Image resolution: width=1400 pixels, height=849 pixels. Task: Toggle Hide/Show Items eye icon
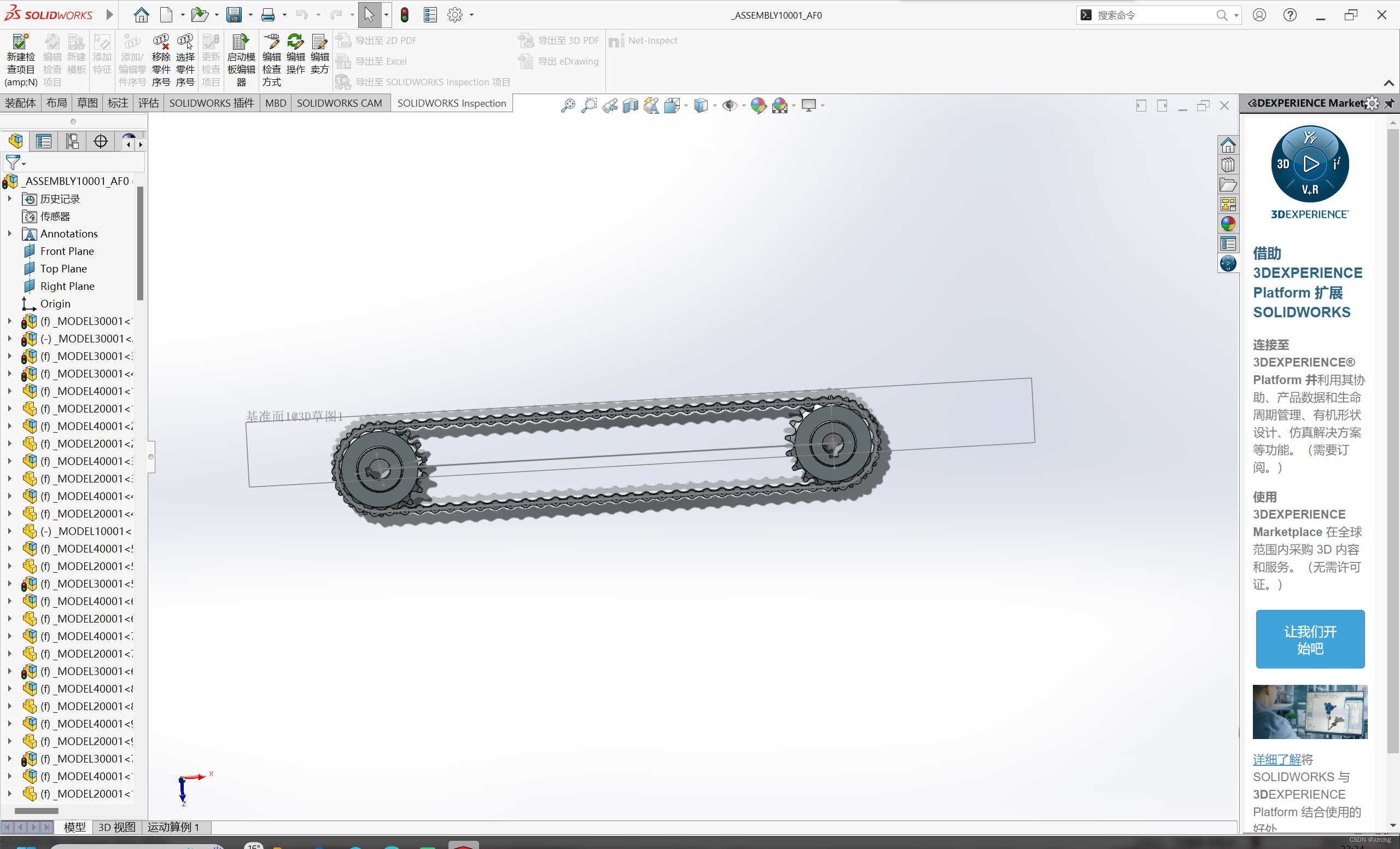(x=730, y=106)
